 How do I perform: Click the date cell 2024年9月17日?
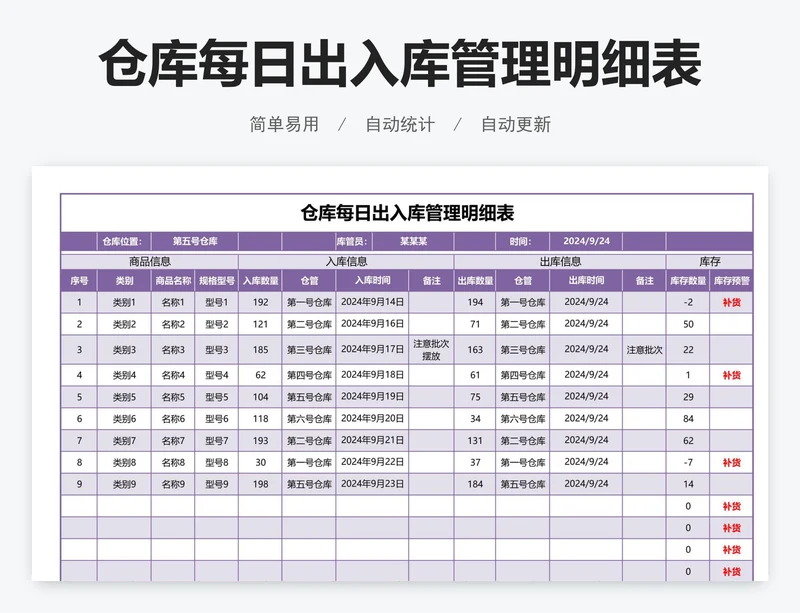pyautogui.click(x=372, y=350)
